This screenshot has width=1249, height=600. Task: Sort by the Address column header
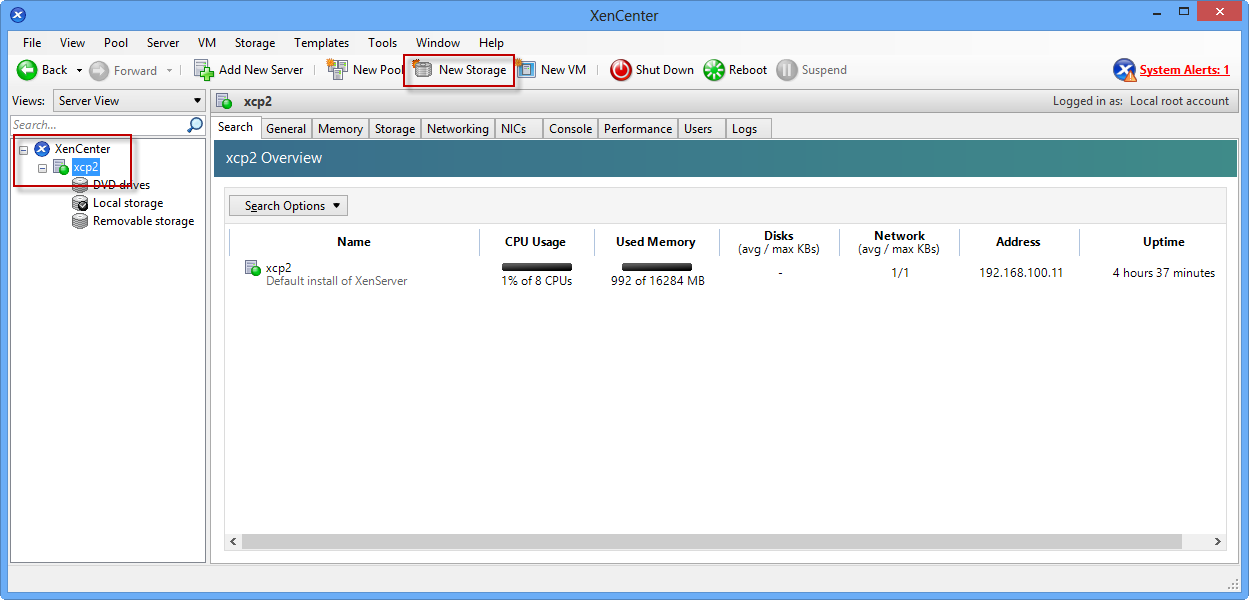(1019, 242)
